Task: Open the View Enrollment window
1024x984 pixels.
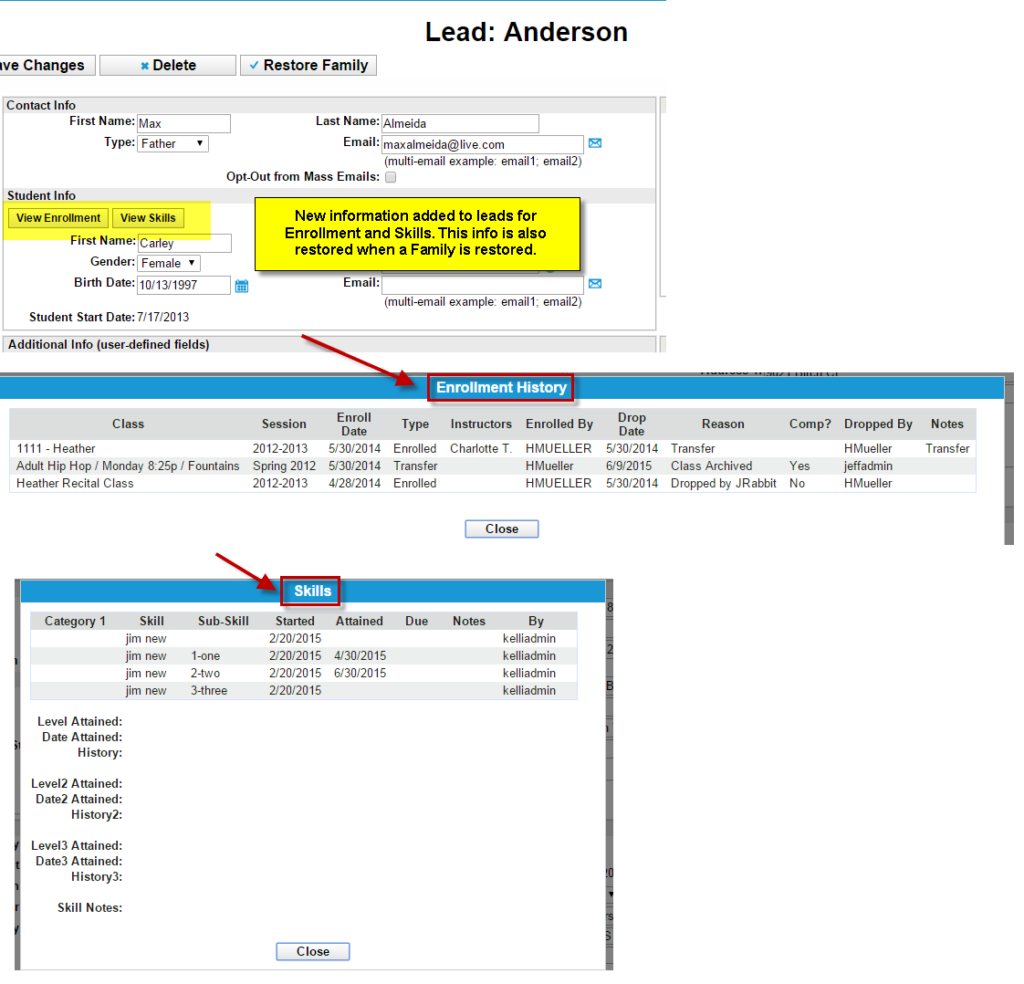Action: (57, 217)
